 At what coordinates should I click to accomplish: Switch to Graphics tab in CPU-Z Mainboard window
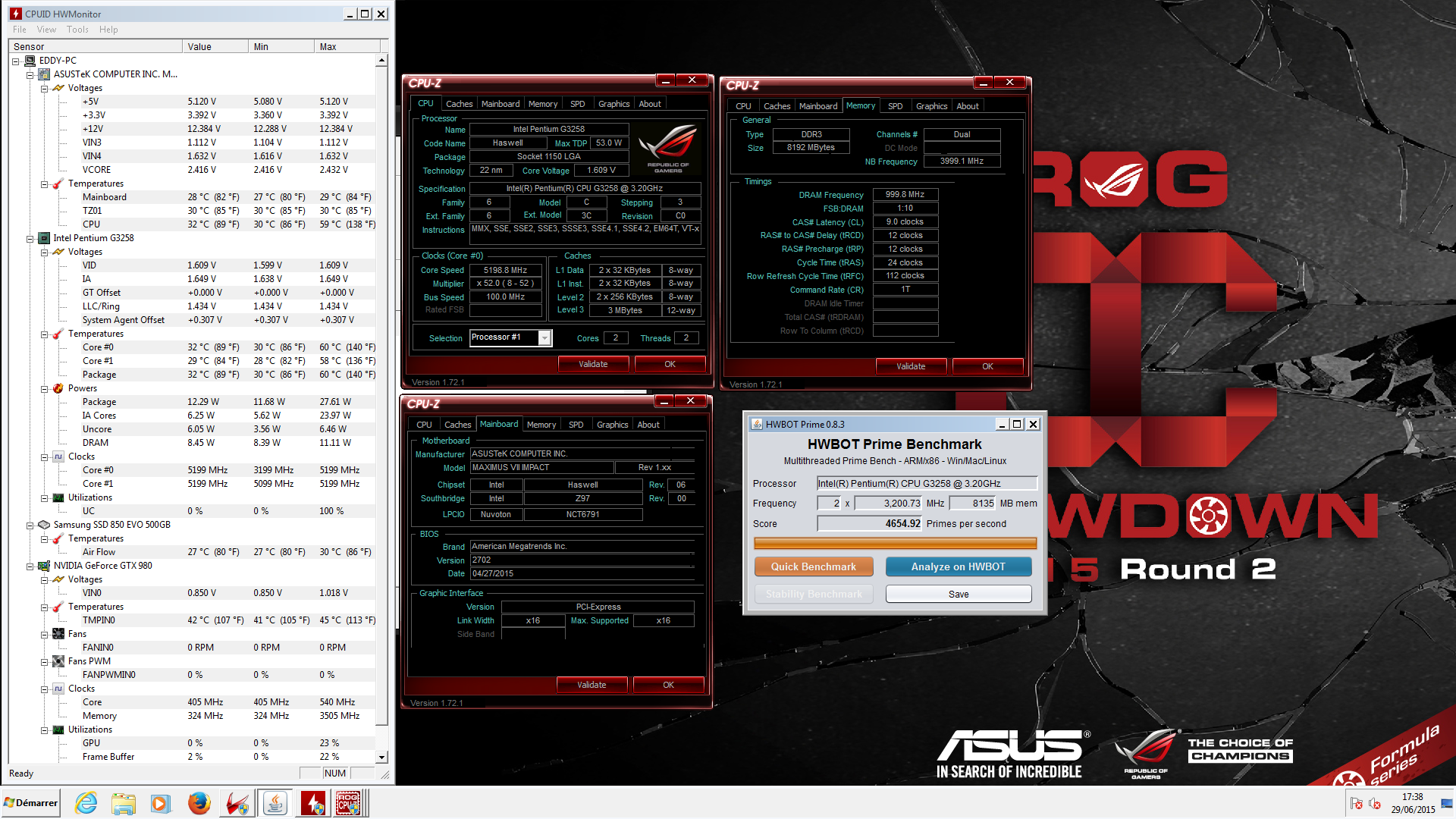tap(612, 425)
